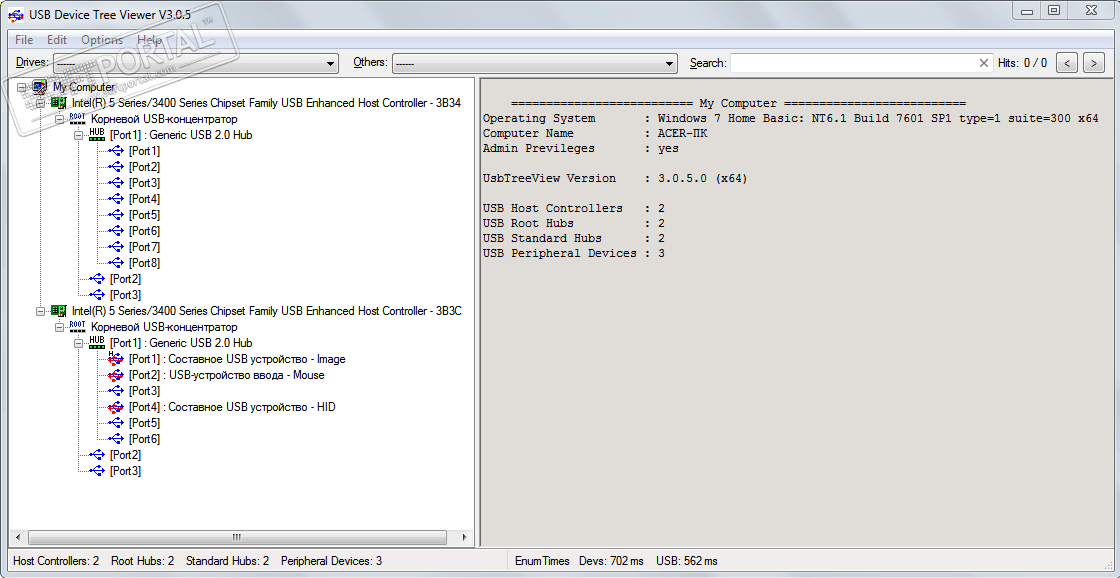Viewport: 1120px width, 578px height.
Task: Click 'USB: 562 ms' in status bar
Action: click(687, 562)
